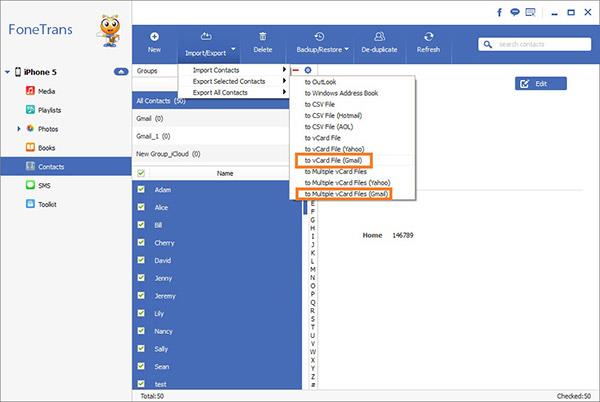Viewport: 600px width, 402px height.
Task: Select the Sally contact row
Action: pos(217,348)
